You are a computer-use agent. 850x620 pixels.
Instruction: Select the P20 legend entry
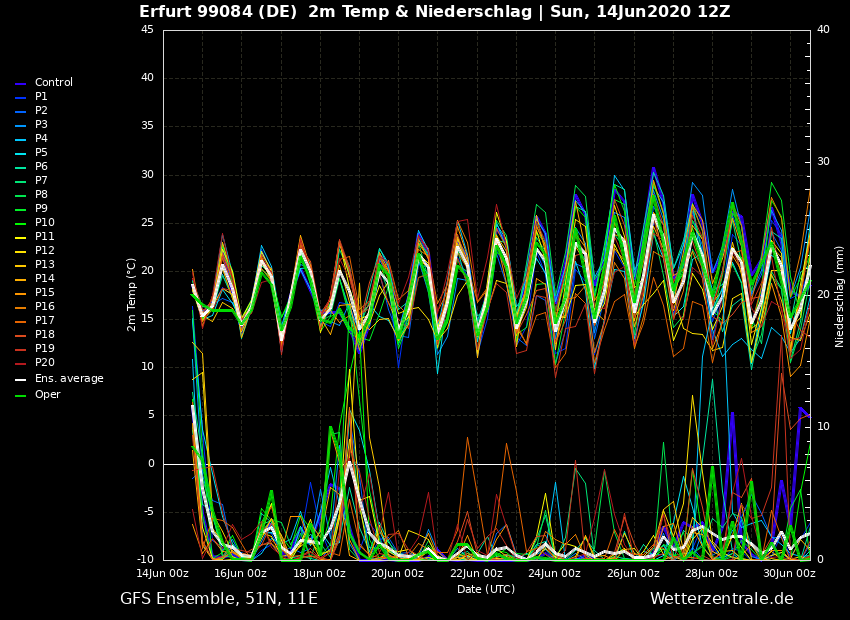[44, 363]
